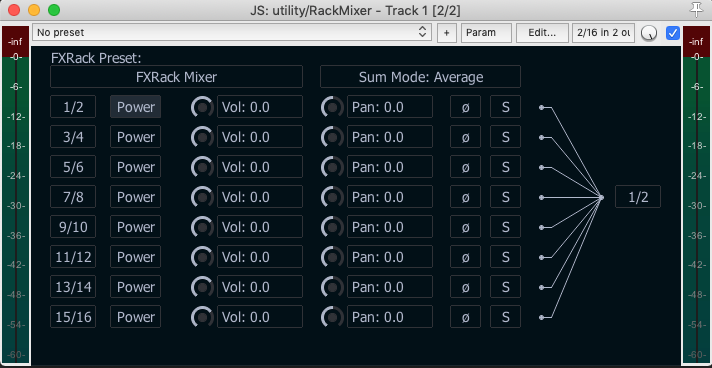
Task: Invert phase on channel 15/16
Action: pyautogui.click(x=465, y=317)
